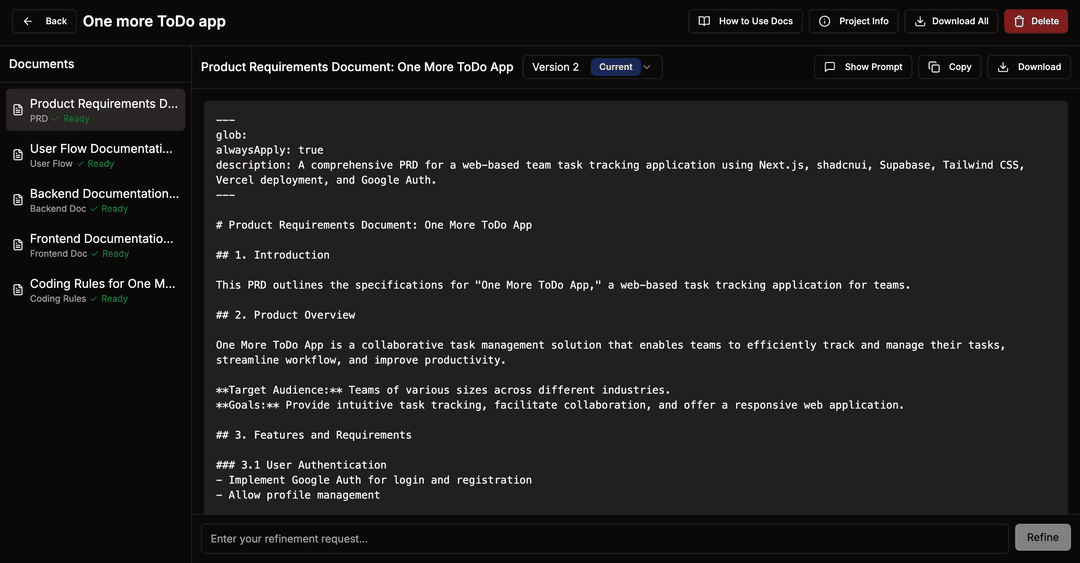Open the Version 2 dropdown
1080x563 pixels.
555,67
